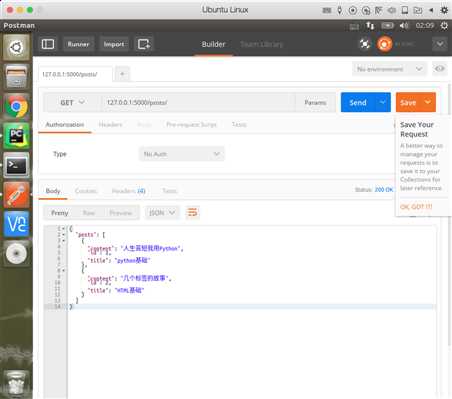This screenshot has height=399, width=452.
Task: Launch PyCharm from the Ubuntu dock
Action: pyautogui.click(x=16, y=136)
